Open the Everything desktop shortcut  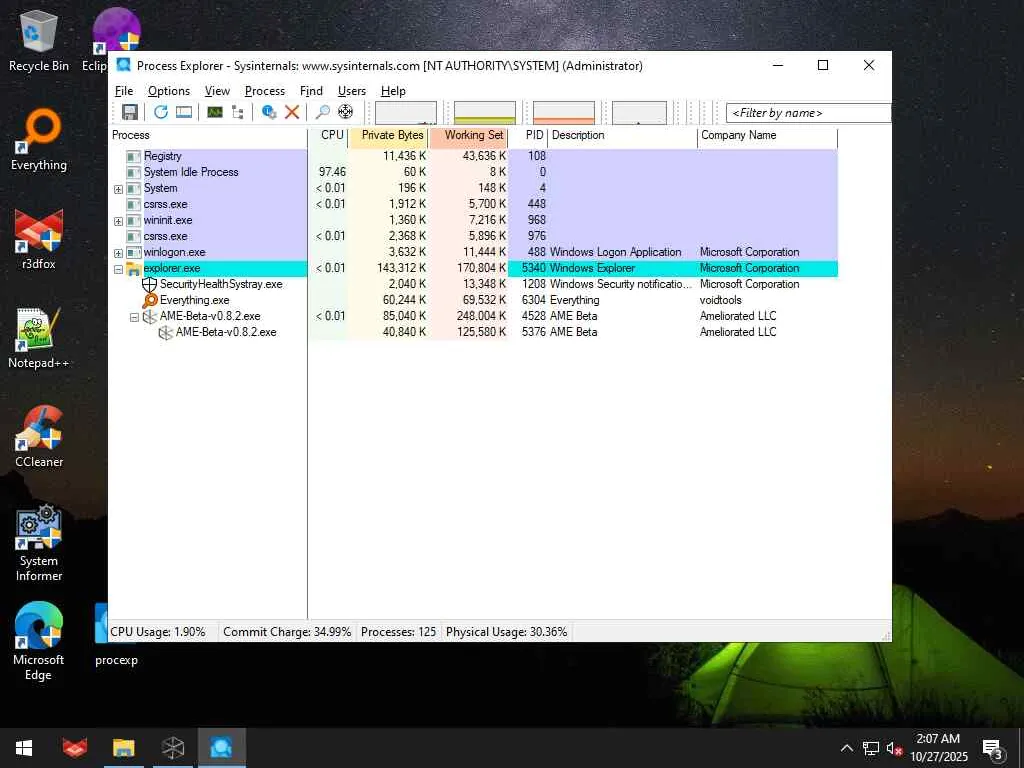coord(39,140)
